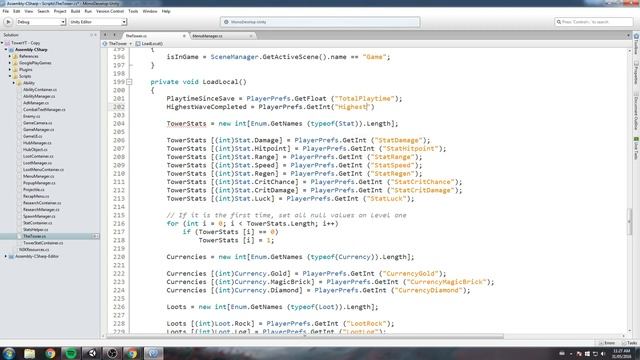Open the Project menu
Screen dimensions: 640x360
click(60, 11)
